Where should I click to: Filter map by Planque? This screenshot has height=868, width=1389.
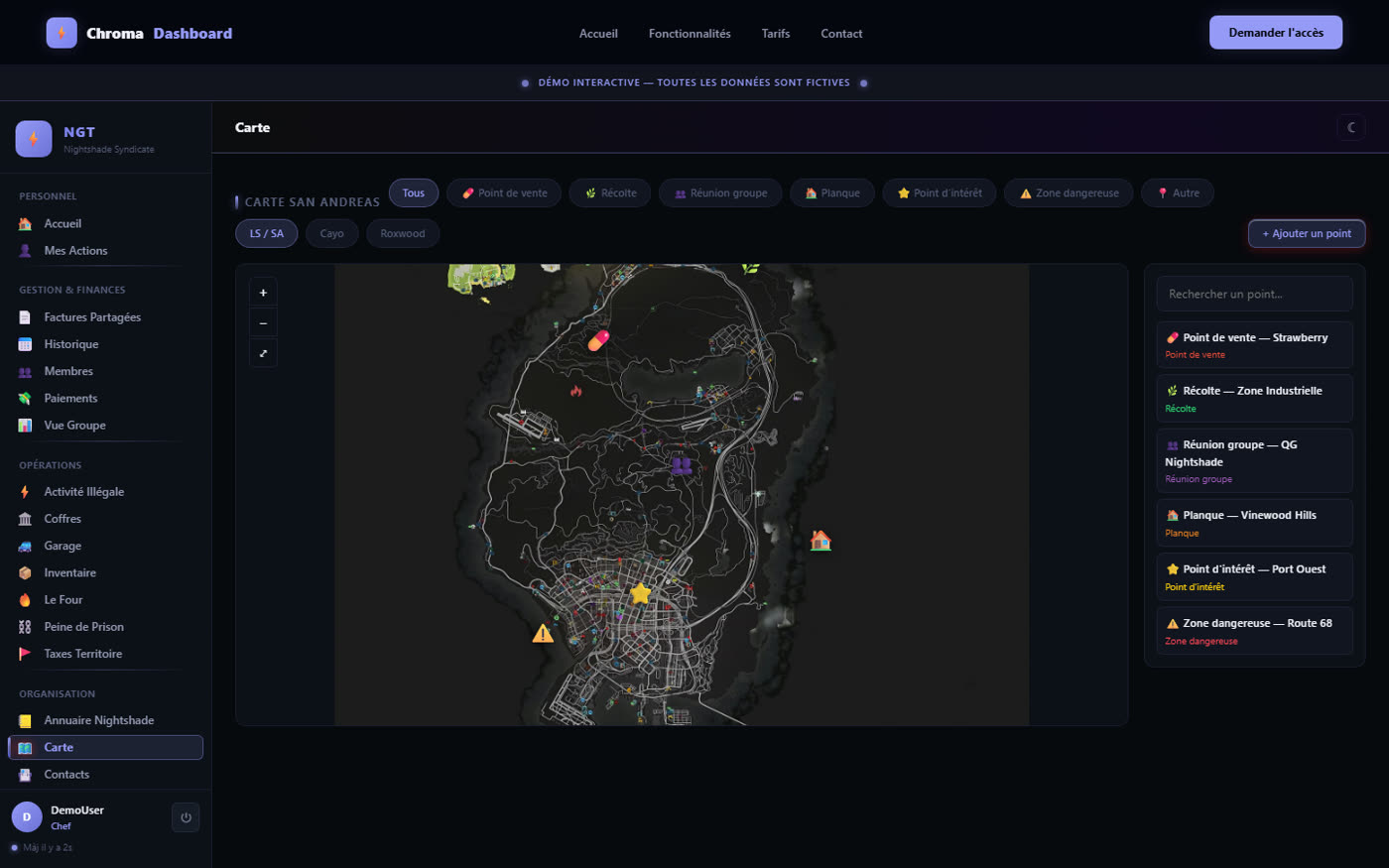point(832,192)
